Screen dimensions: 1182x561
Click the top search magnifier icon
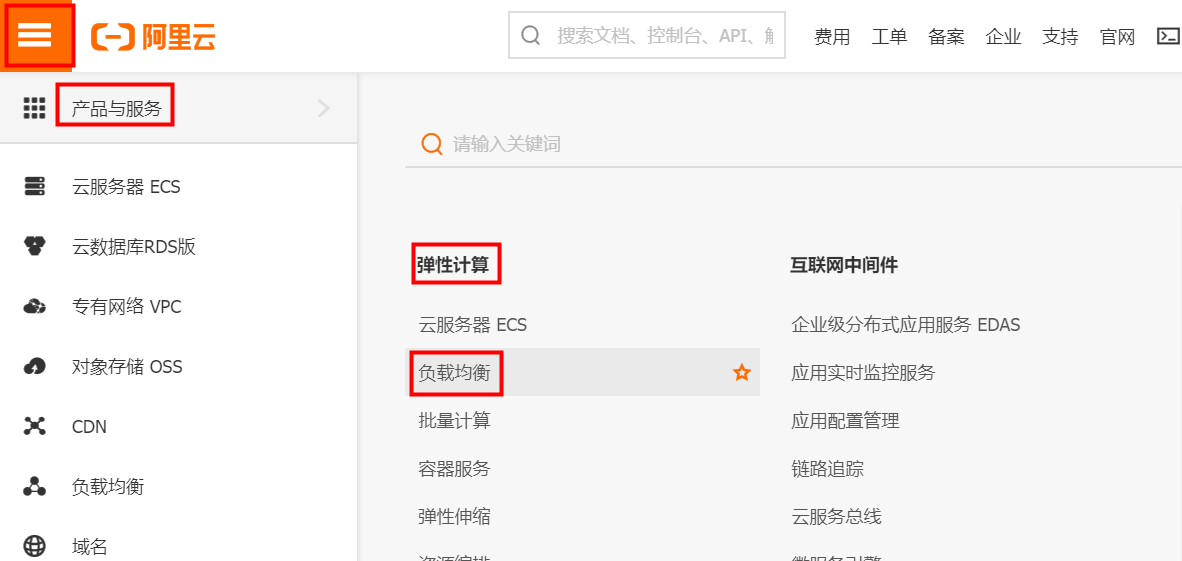tap(531, 35)
